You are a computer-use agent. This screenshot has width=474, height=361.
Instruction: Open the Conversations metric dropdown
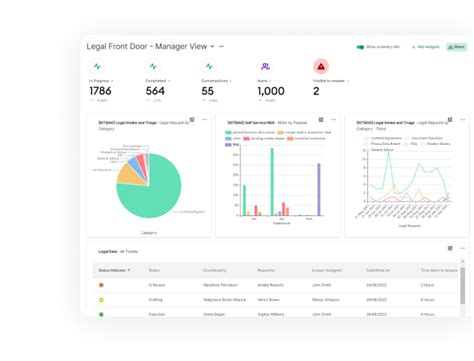(x=231, y=81)
